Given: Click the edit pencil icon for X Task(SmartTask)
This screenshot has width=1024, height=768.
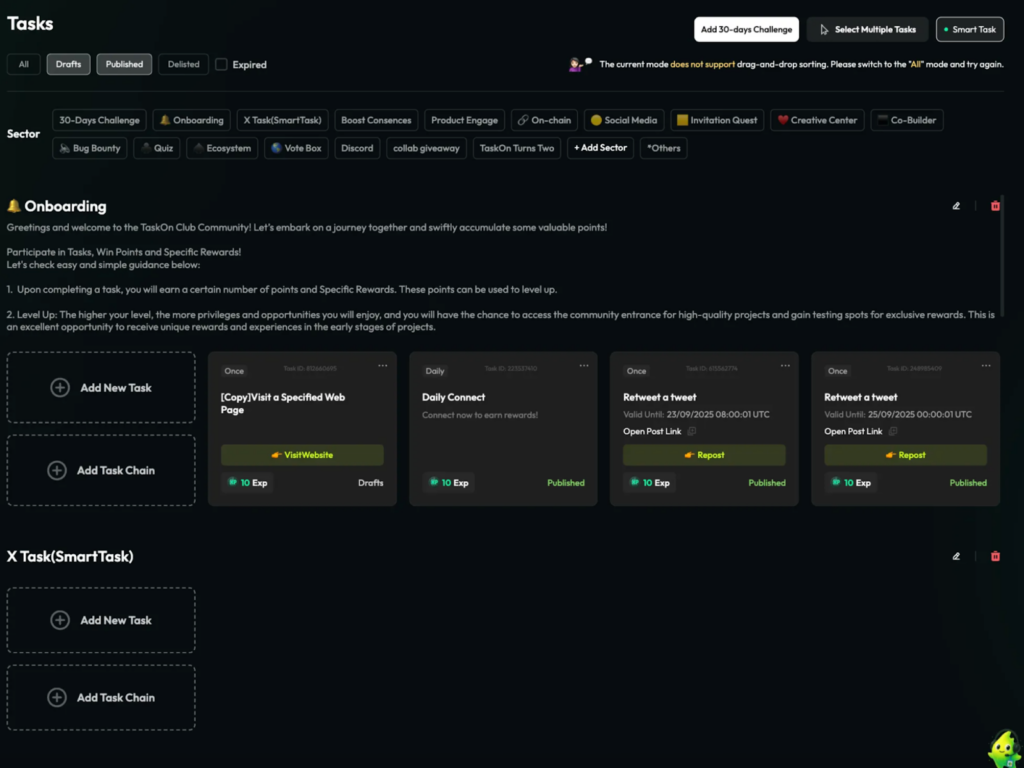Looking at the screenshot, I should click(x=956, y=556).
